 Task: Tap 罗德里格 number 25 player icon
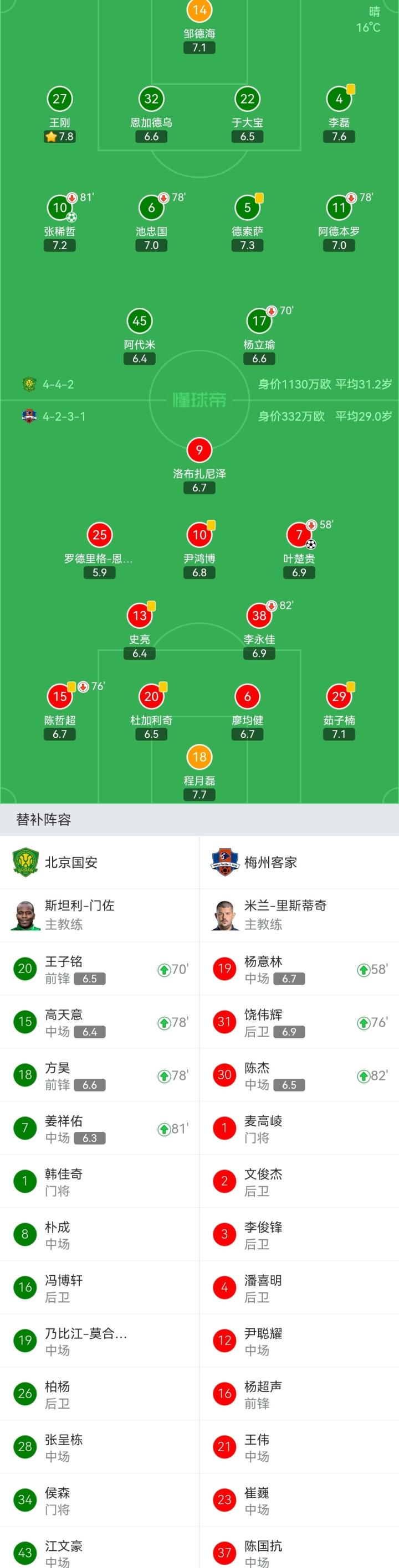coord(99,535)
